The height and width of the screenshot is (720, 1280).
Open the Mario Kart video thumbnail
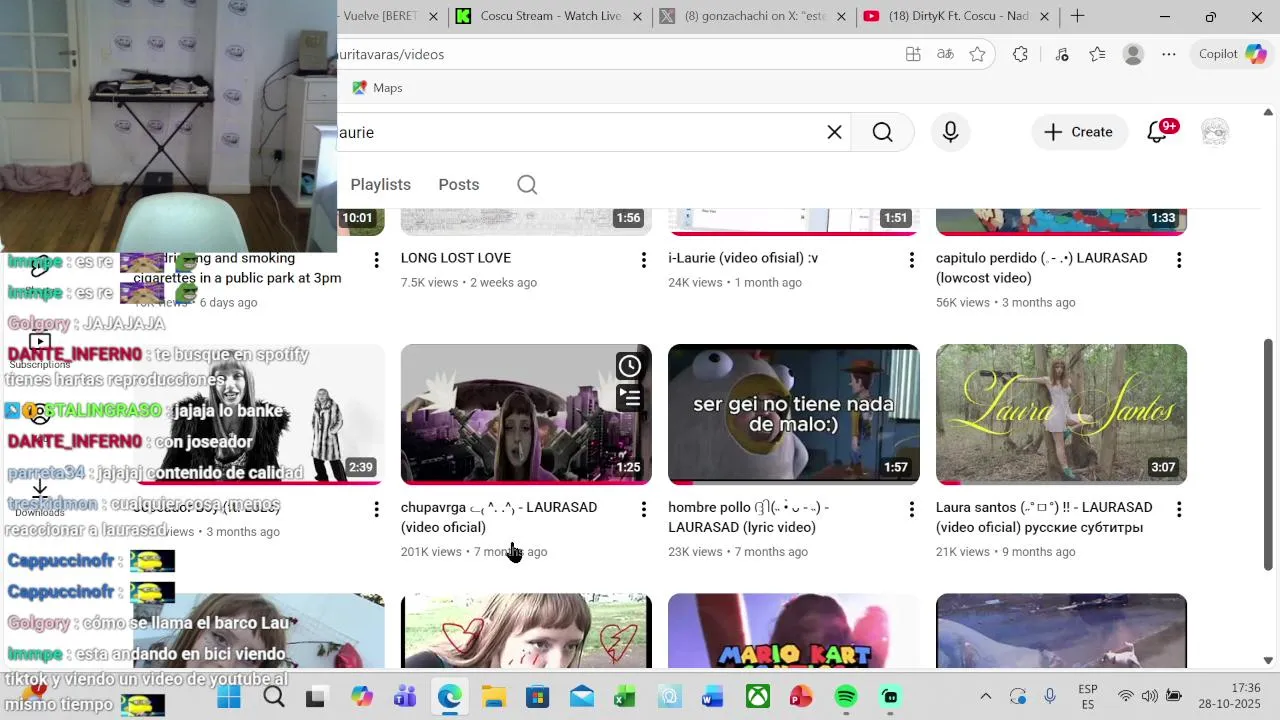click(x=794, y=631)
